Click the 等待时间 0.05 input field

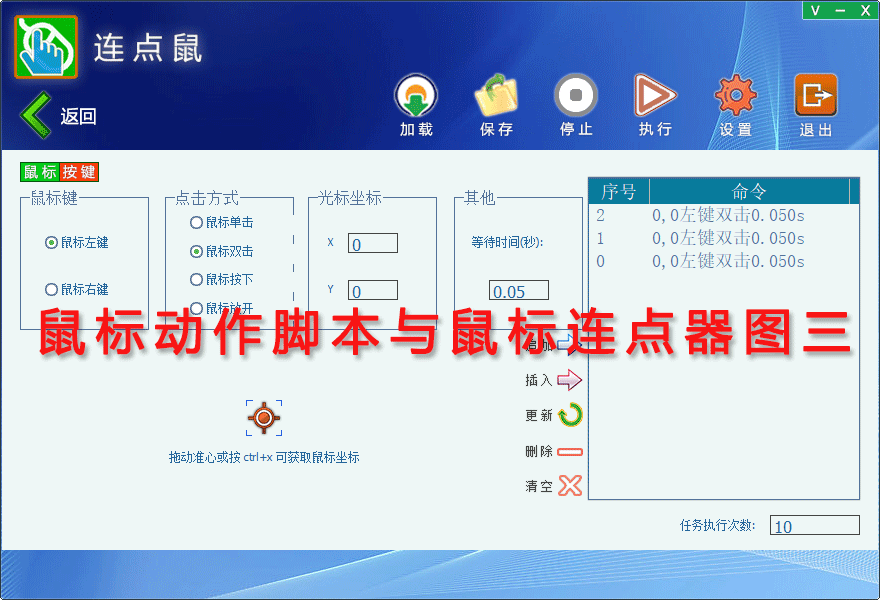pyautogui.click(x=519, y=291)
